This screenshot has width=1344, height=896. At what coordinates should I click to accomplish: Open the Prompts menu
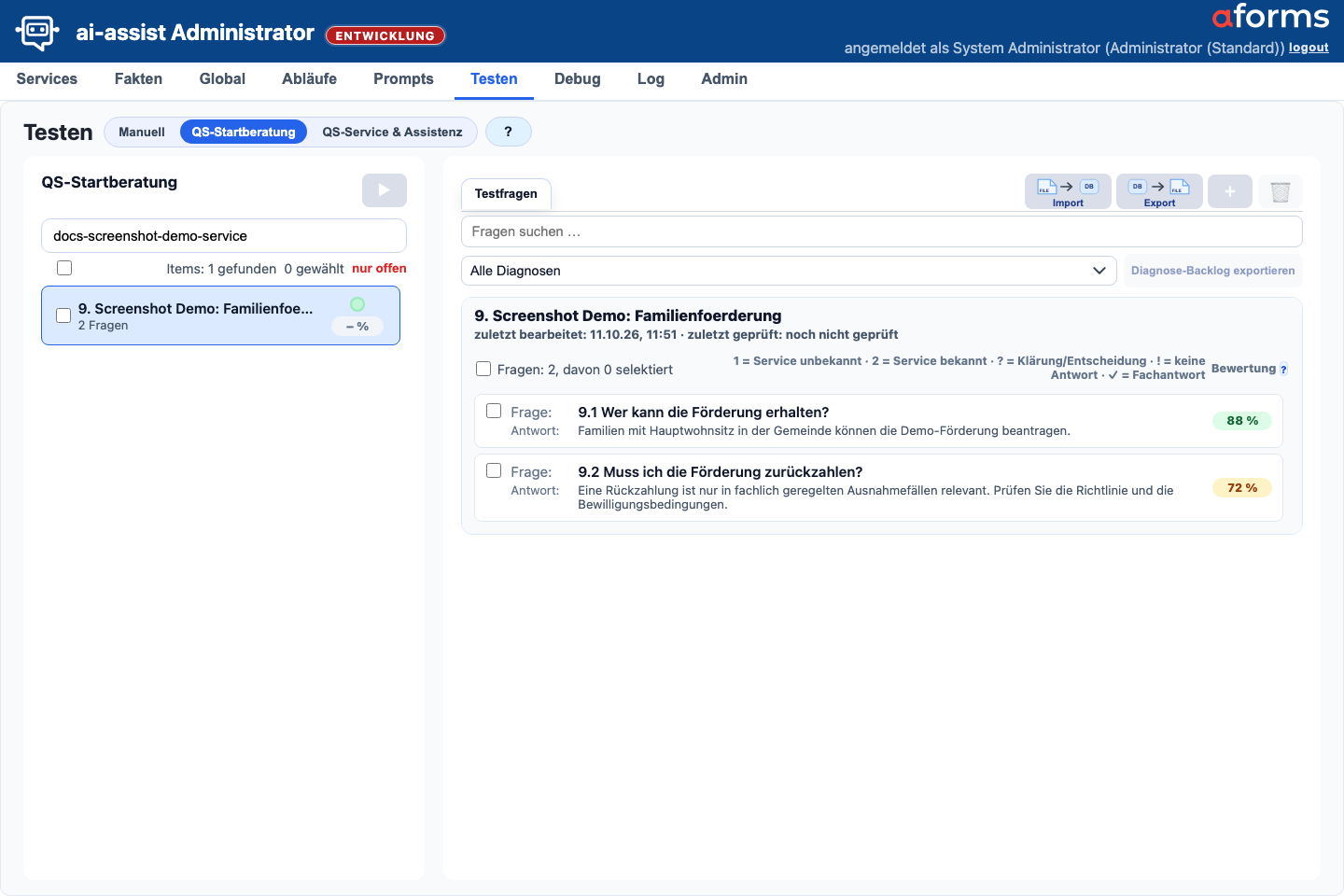tap(403, 79)
